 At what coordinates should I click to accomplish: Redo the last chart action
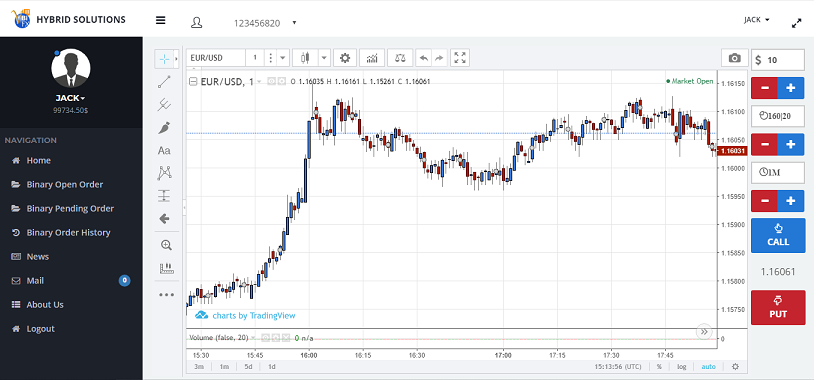(x=439, y=58)
